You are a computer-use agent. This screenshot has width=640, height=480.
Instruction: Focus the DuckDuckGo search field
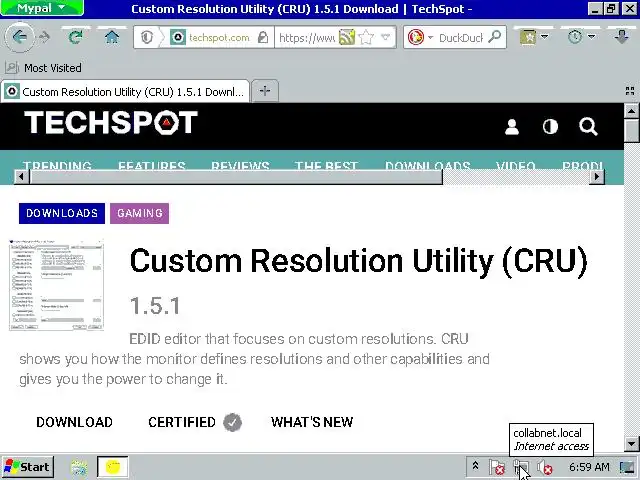click(460, 38)
